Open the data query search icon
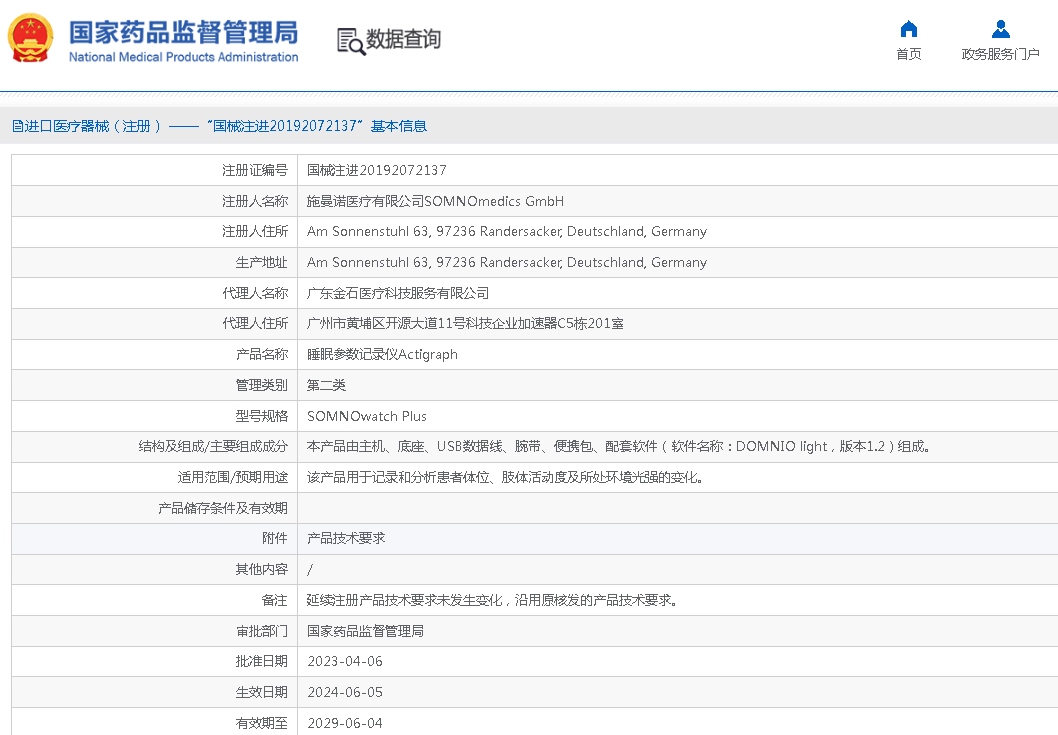 pos(351,41)
